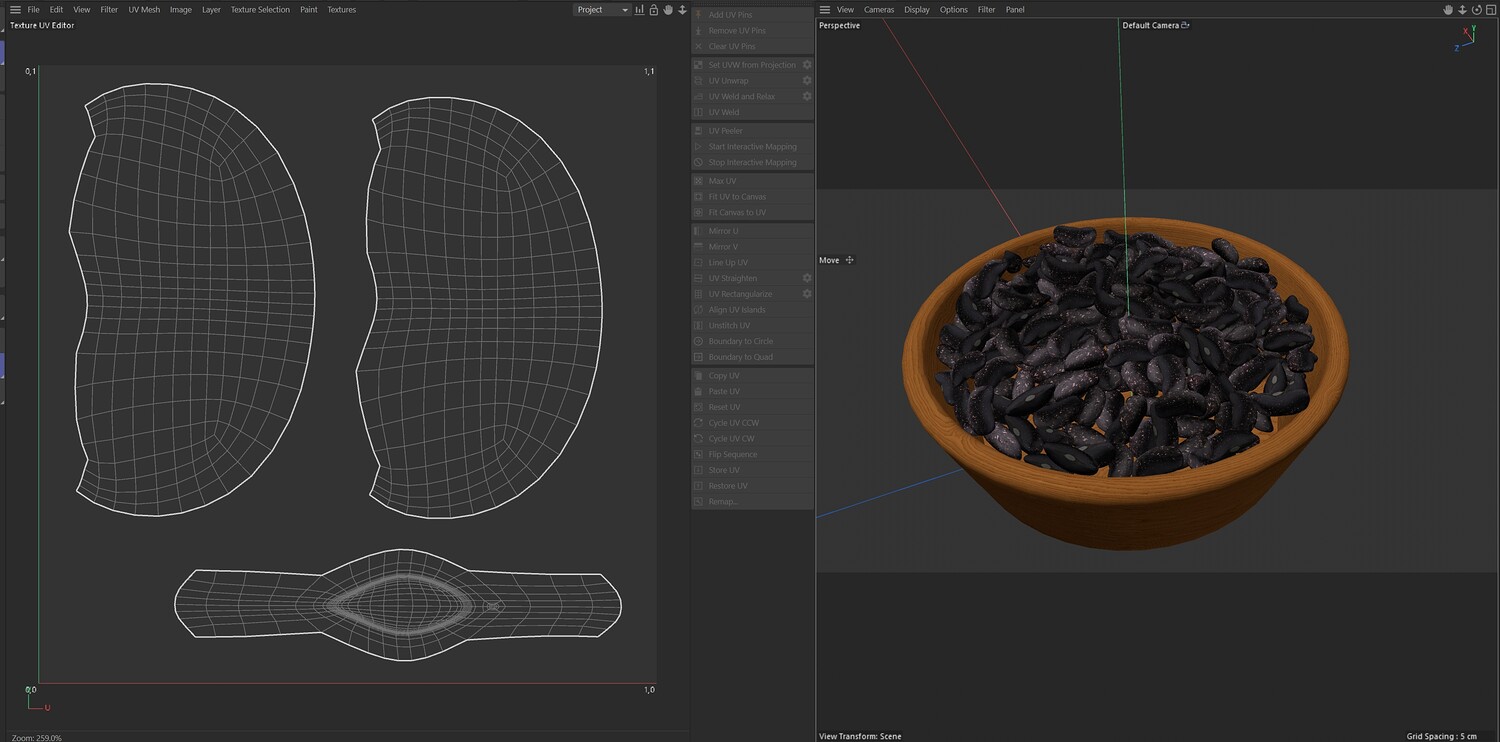Click the lock icon in UV editor header
The width and height of the screenshot is (1500, 742).
click(654, 10)
